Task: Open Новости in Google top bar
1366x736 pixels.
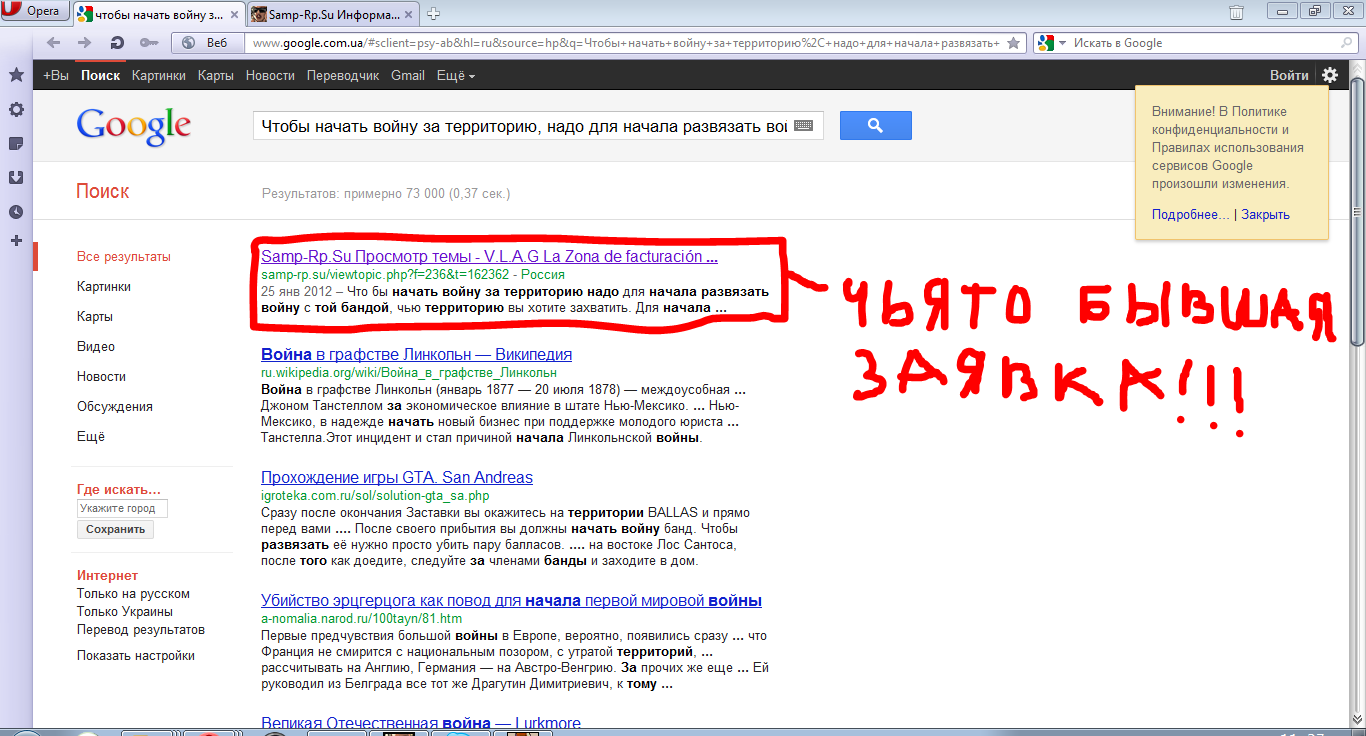Action: coord(270,75)
